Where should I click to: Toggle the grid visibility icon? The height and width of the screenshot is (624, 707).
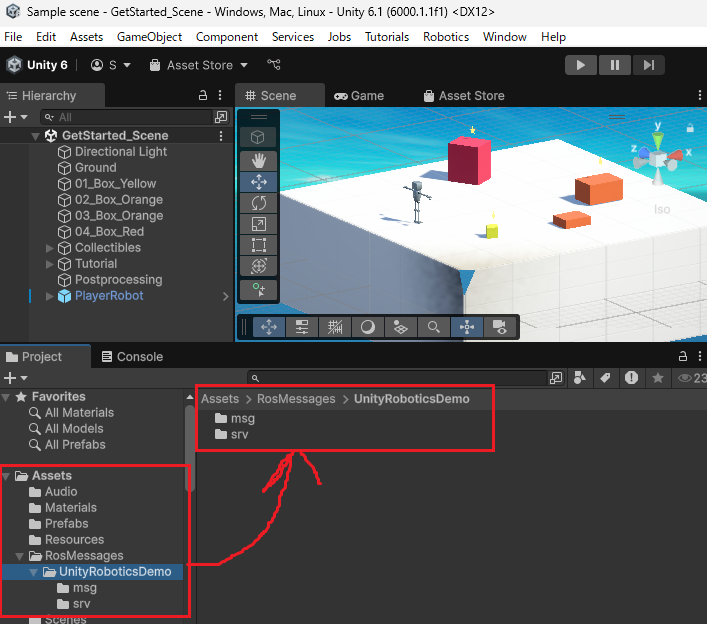(x=335, y=327)
